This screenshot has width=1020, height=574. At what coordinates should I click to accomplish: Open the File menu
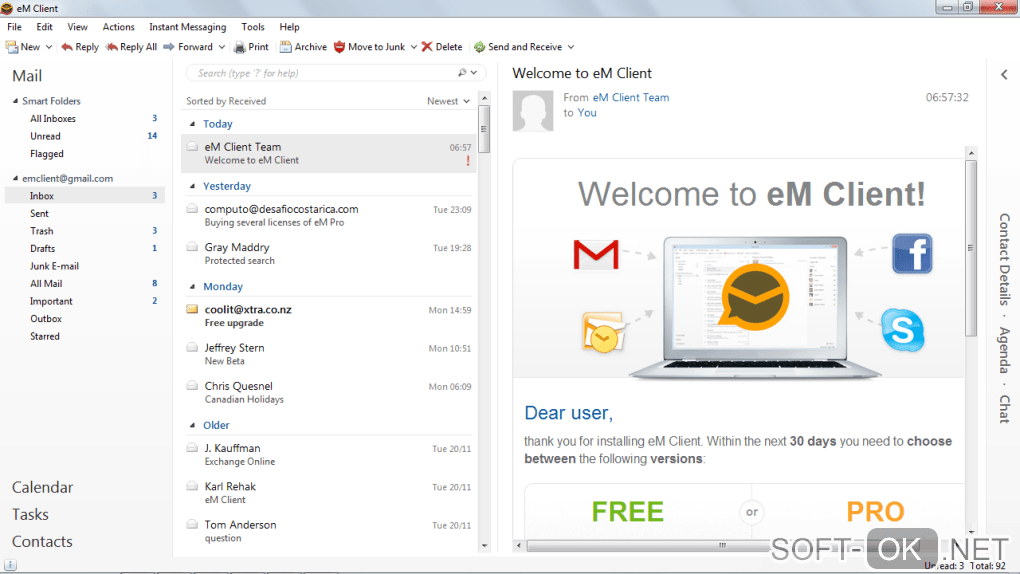14,27
